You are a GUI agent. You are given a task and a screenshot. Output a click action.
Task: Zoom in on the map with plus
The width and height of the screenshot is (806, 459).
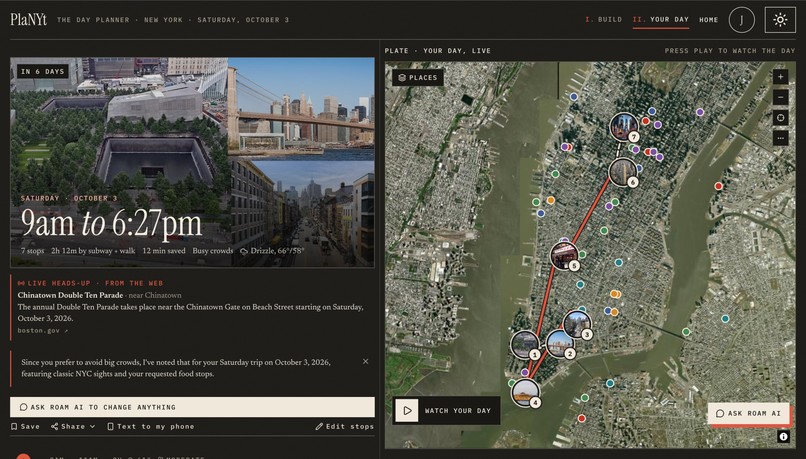click(780, 77)
